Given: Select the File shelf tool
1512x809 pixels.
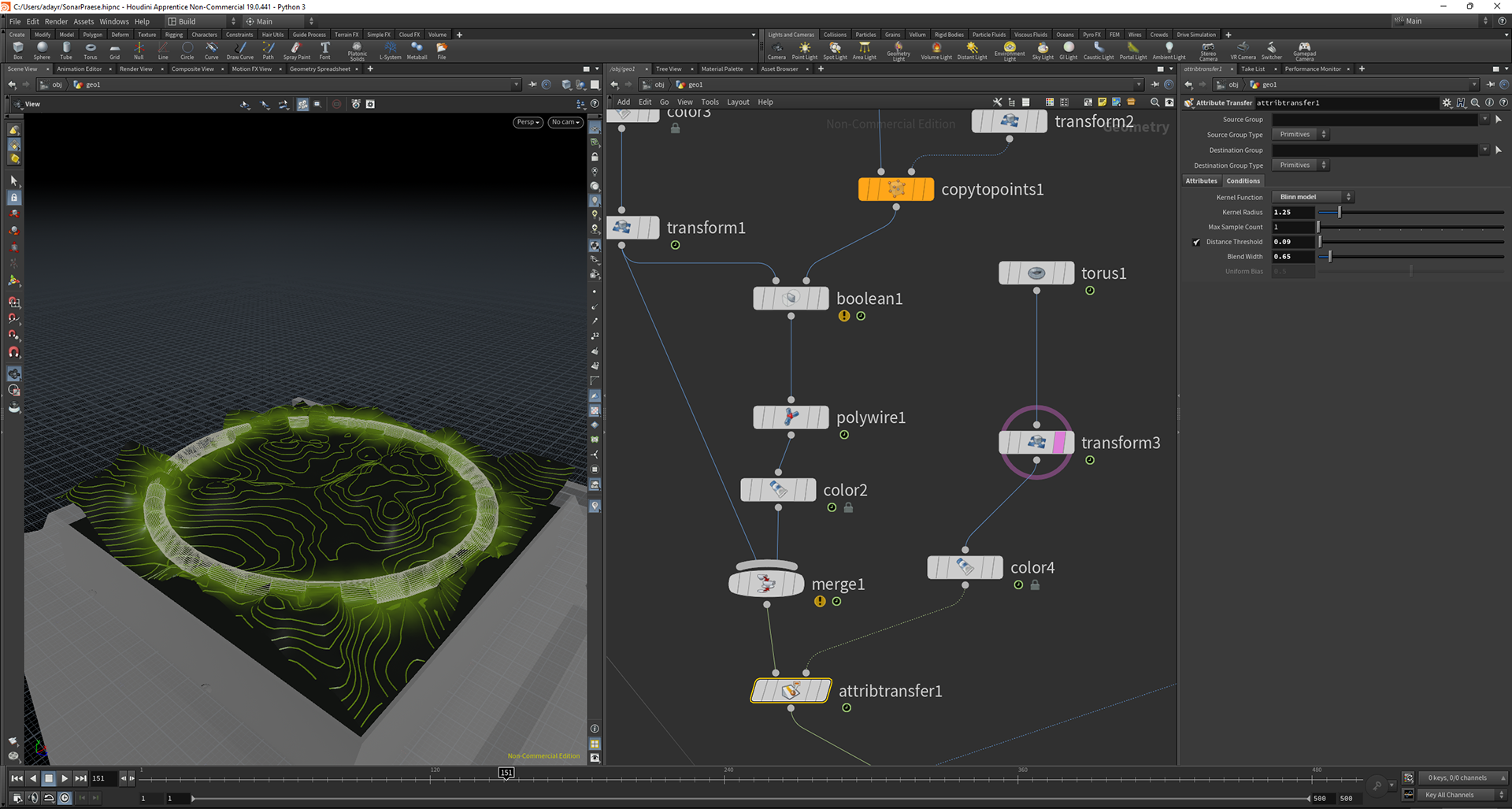Looking at the screenshot, I should click(x=442, y=50).
